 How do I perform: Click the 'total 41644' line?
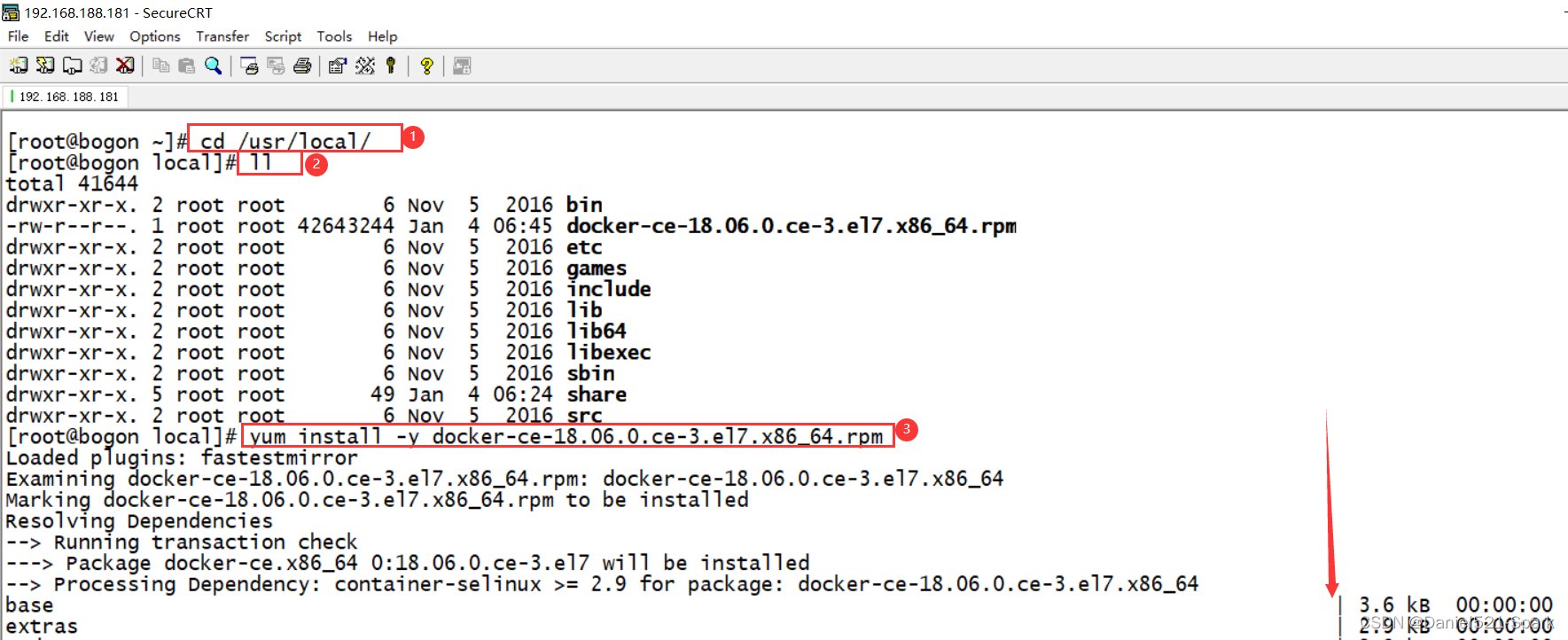pyautogui.click(x=72, y=183)
